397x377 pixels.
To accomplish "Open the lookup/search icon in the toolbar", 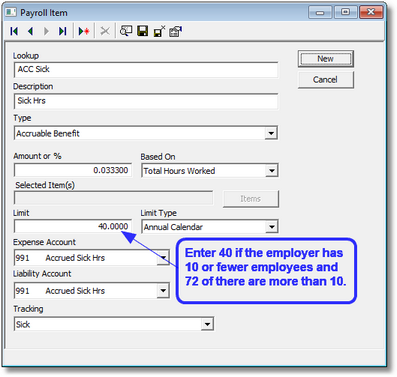I will point(126,31).
